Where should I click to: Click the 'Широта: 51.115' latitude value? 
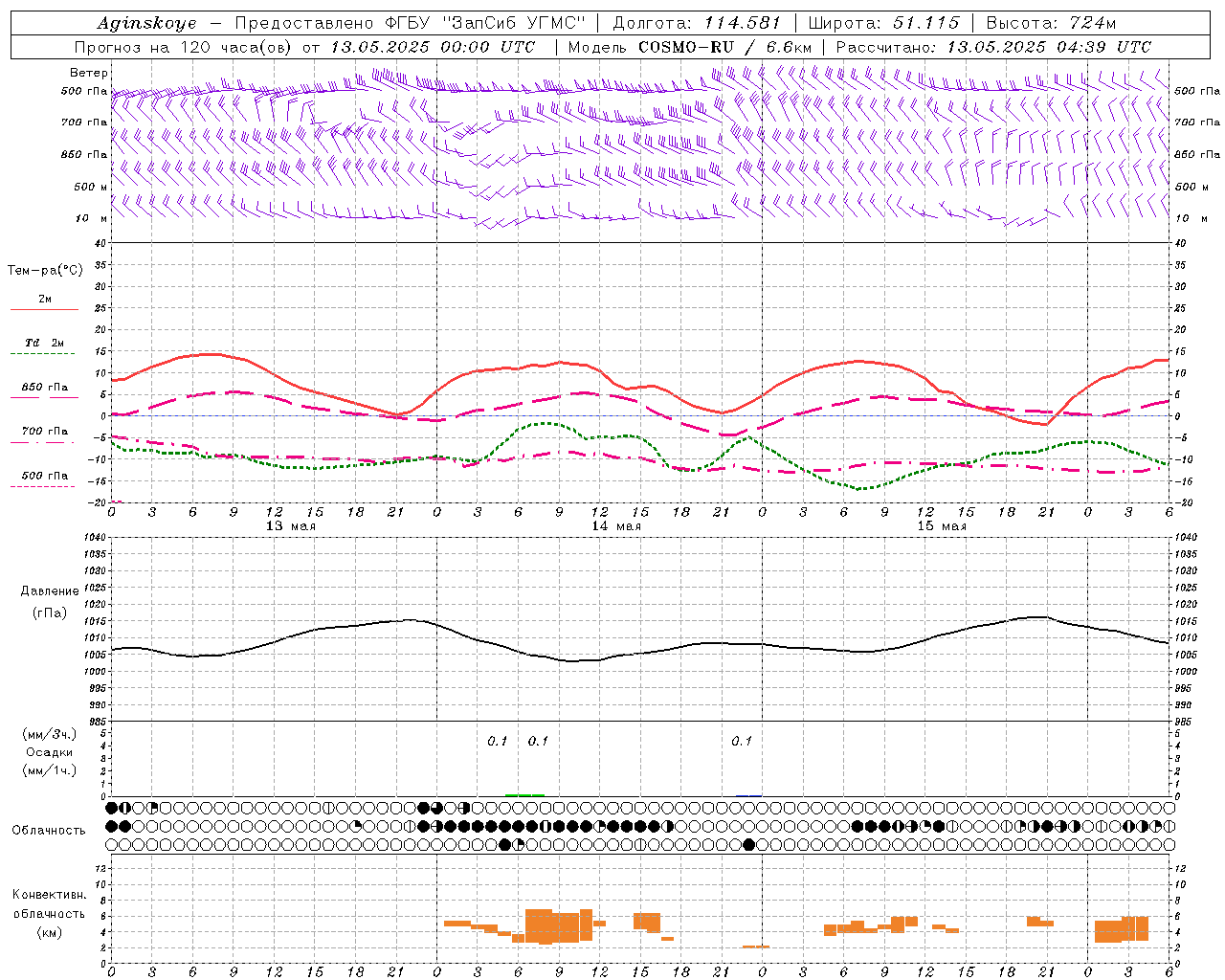pos(883,23)
